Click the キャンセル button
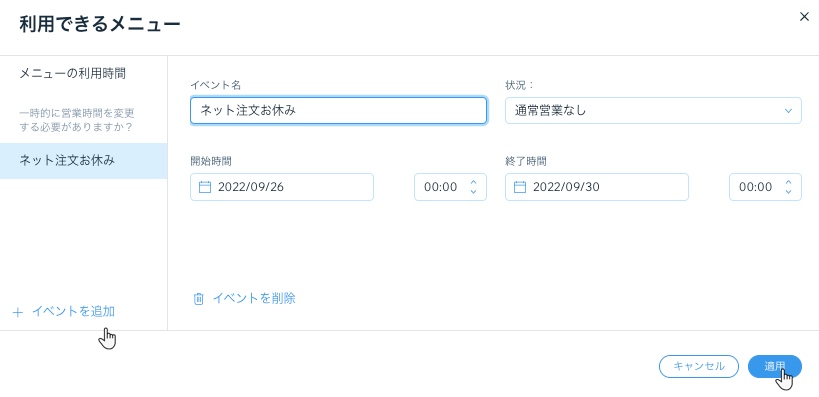This screenshot has width=819, height=397. [x=699, y=366]
